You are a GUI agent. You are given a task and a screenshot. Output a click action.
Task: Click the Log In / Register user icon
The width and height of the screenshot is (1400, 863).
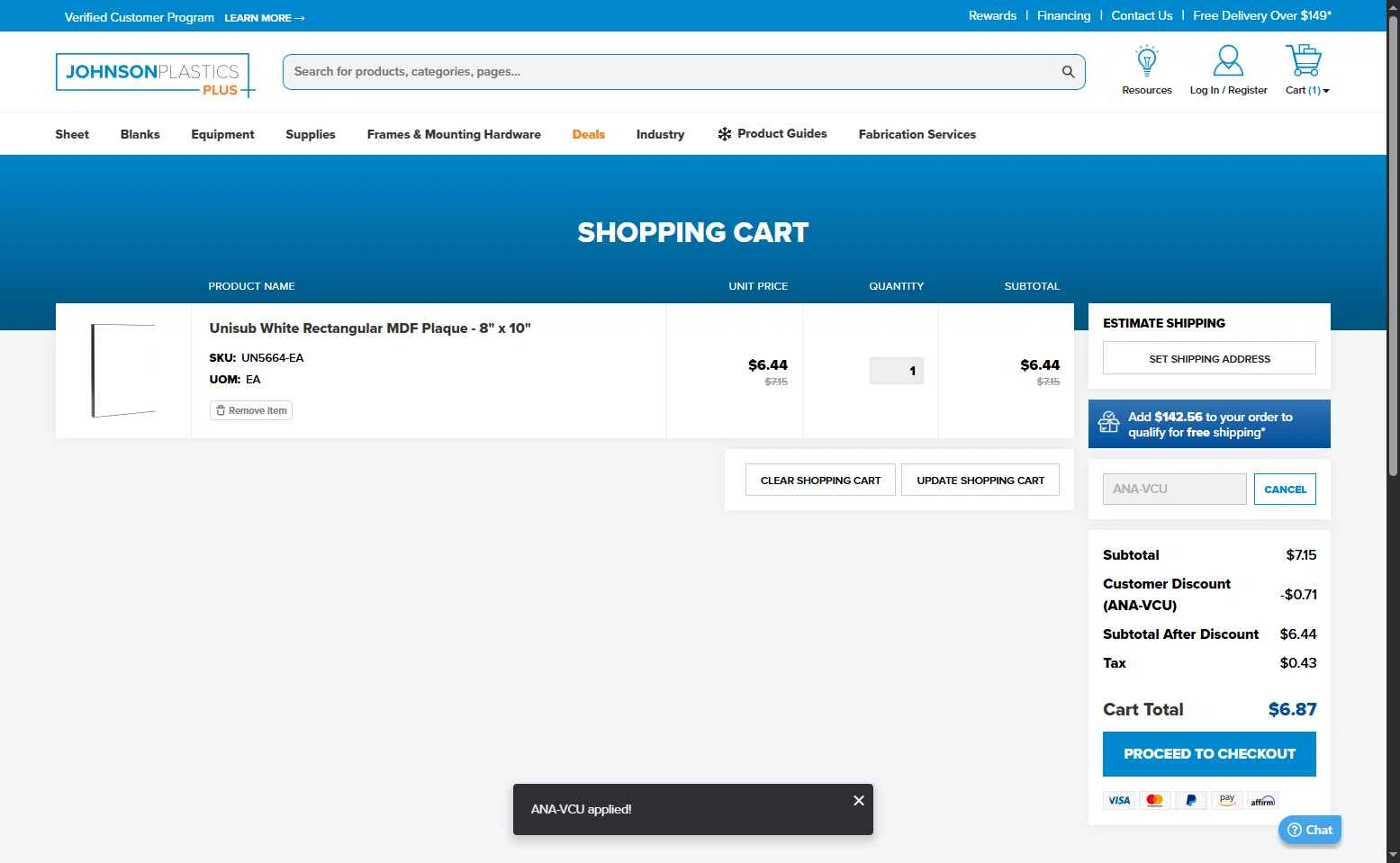[1228, 60]
